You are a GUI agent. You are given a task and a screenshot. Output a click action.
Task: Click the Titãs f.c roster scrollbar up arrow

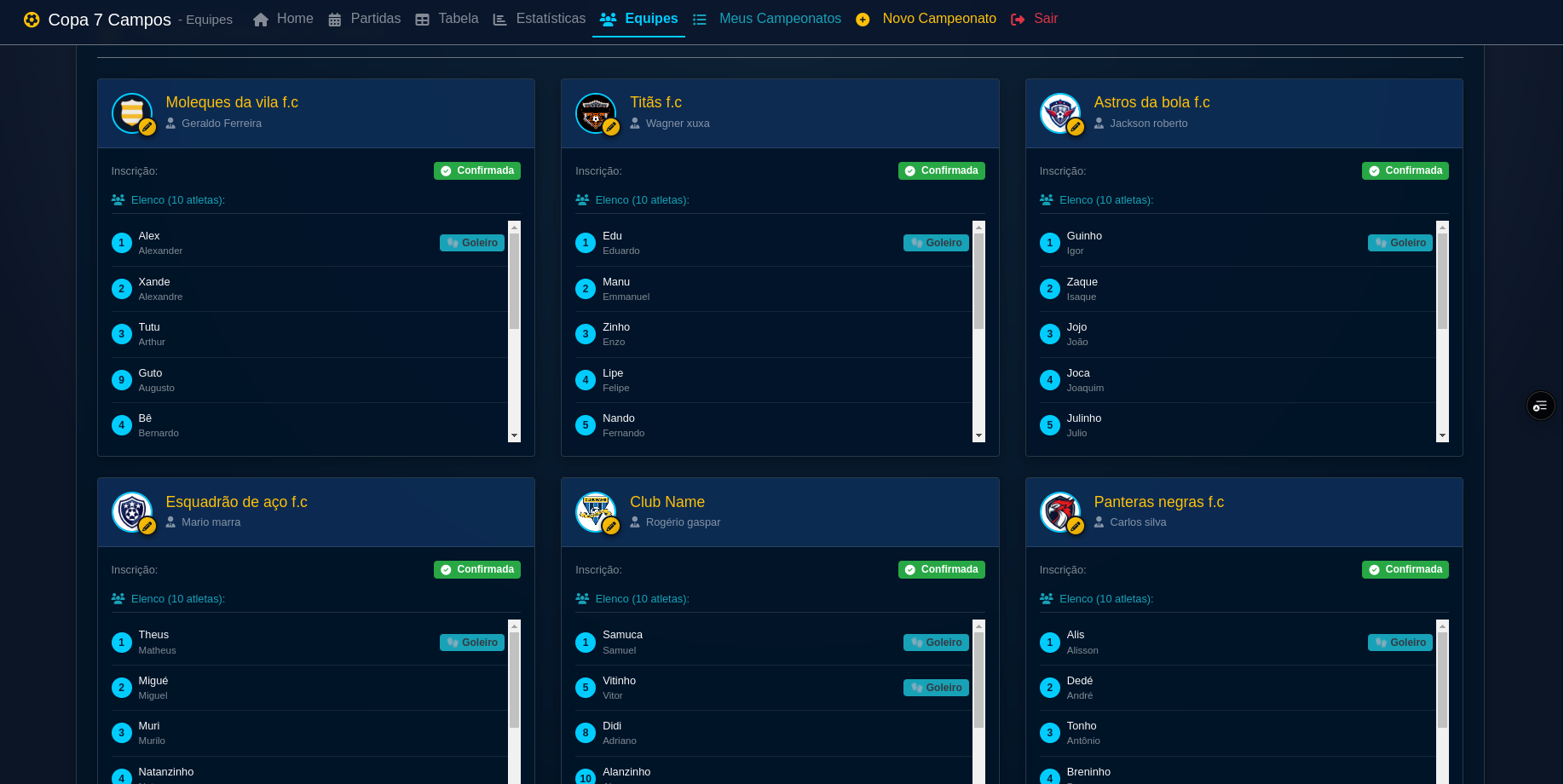pos(978,227)
